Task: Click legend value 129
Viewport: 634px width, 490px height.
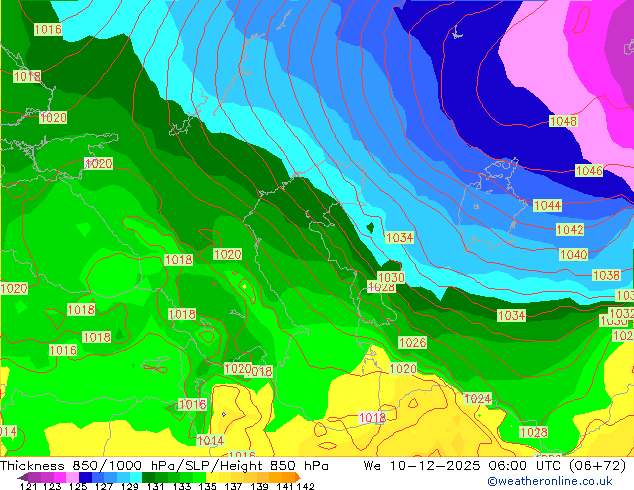Action: (x=130, y=486)
